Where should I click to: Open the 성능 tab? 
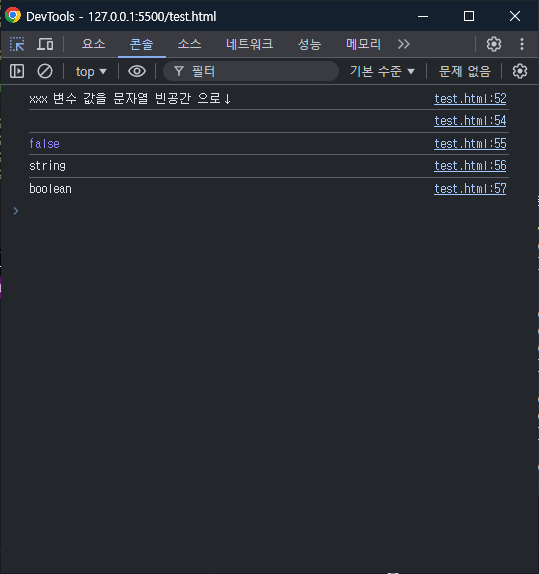pos(309,44)
